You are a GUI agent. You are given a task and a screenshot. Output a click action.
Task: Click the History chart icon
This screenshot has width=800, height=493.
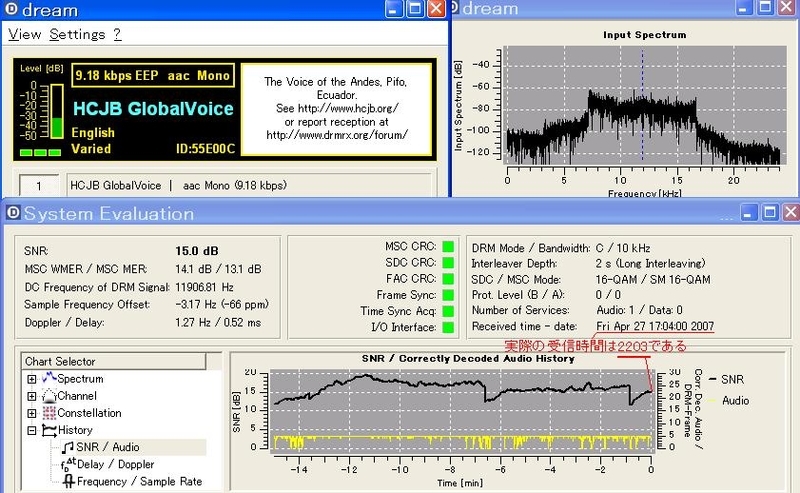coord(49,430)
